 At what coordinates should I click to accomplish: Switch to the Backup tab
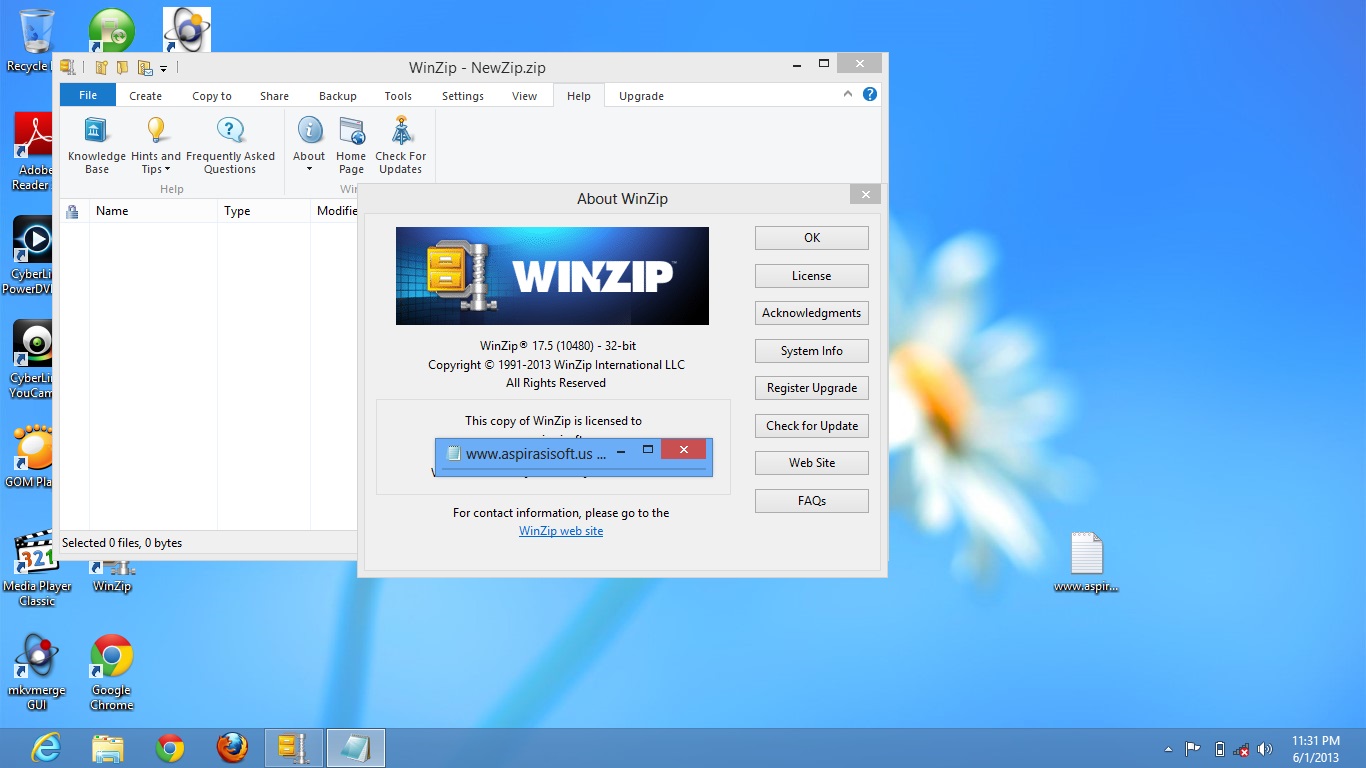338,96
